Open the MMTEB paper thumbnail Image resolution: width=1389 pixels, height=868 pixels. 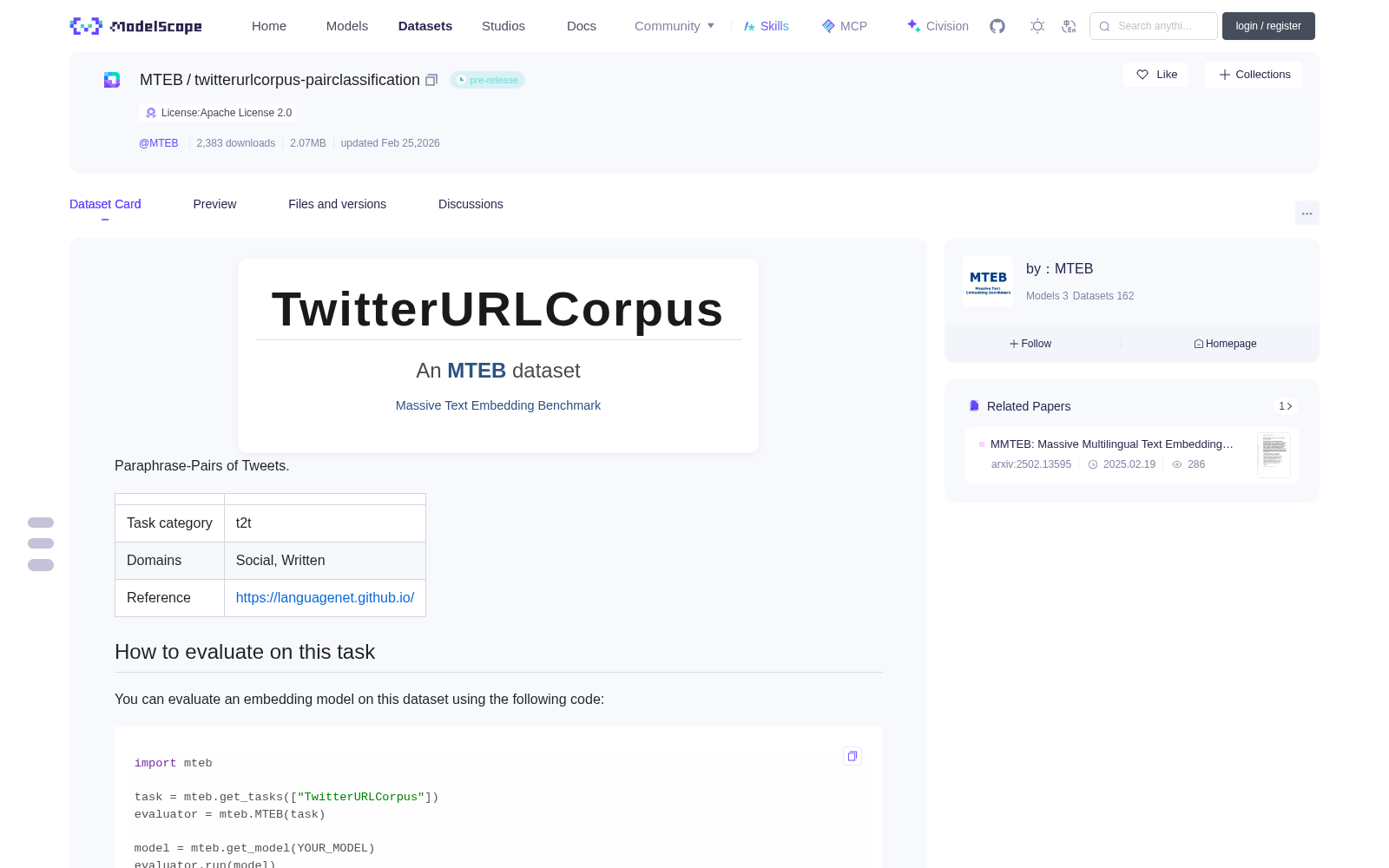1274,455
